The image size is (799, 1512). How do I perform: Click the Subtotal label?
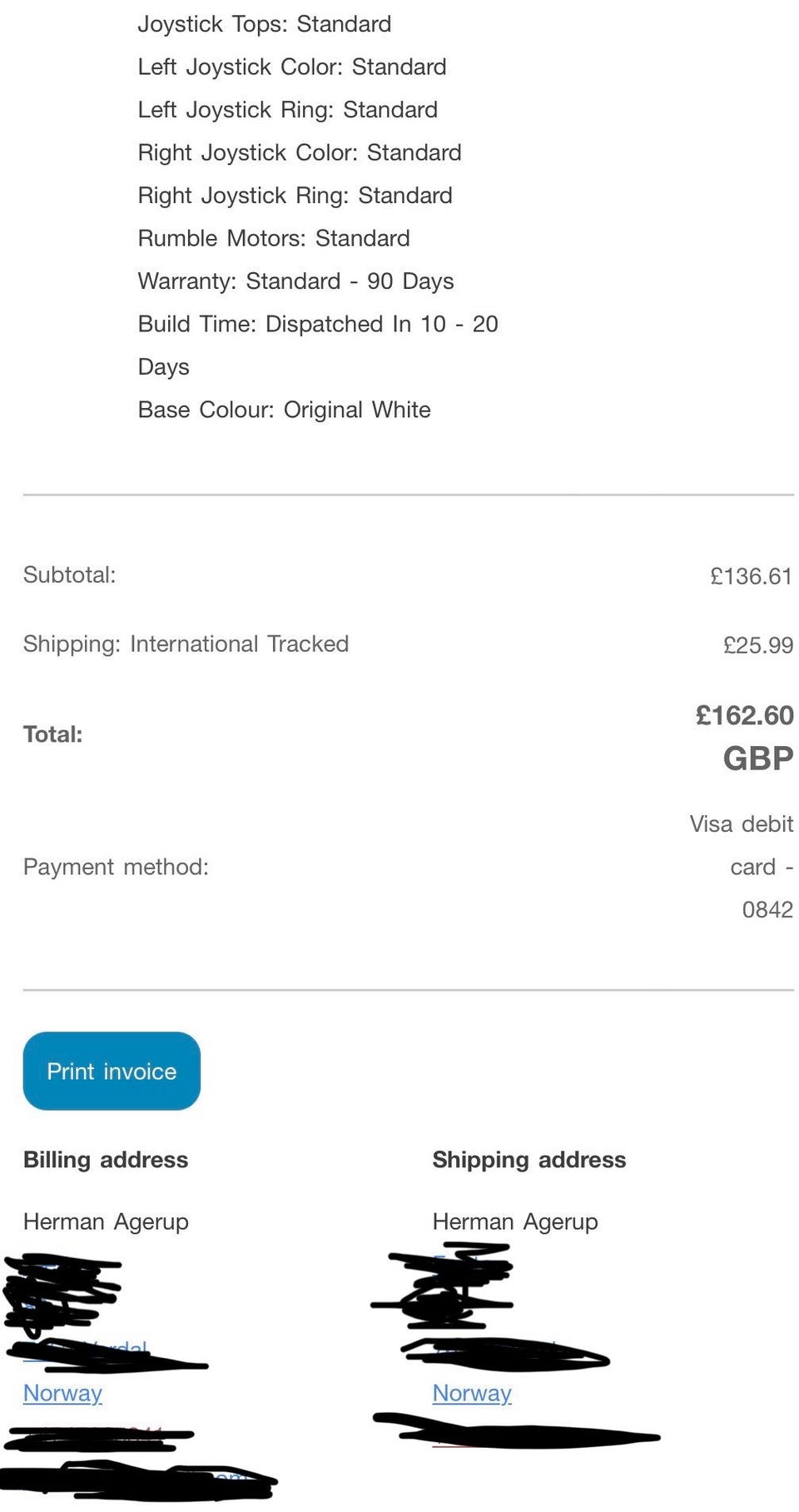(69, 574)
